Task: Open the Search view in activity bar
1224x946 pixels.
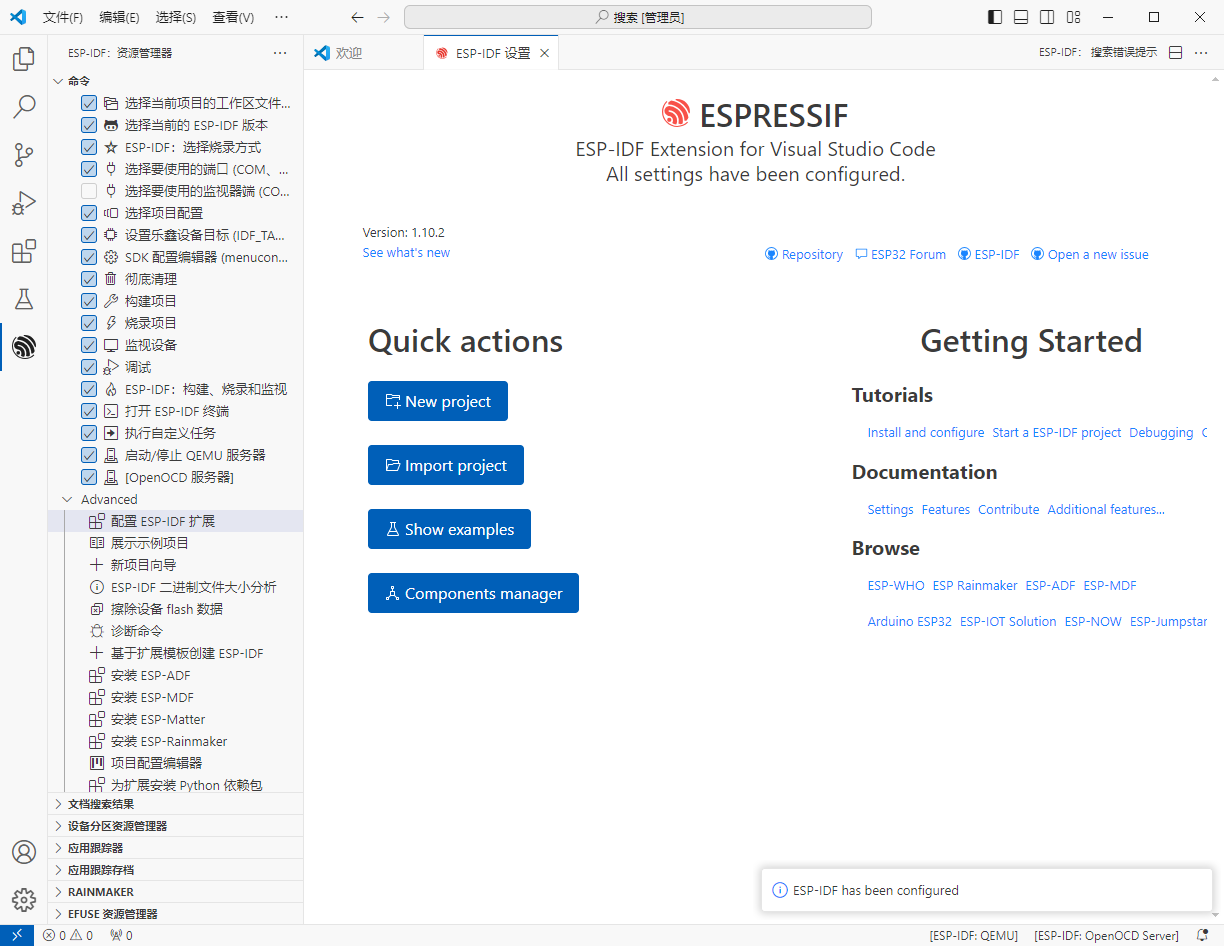Action: [x=24, y=107]
